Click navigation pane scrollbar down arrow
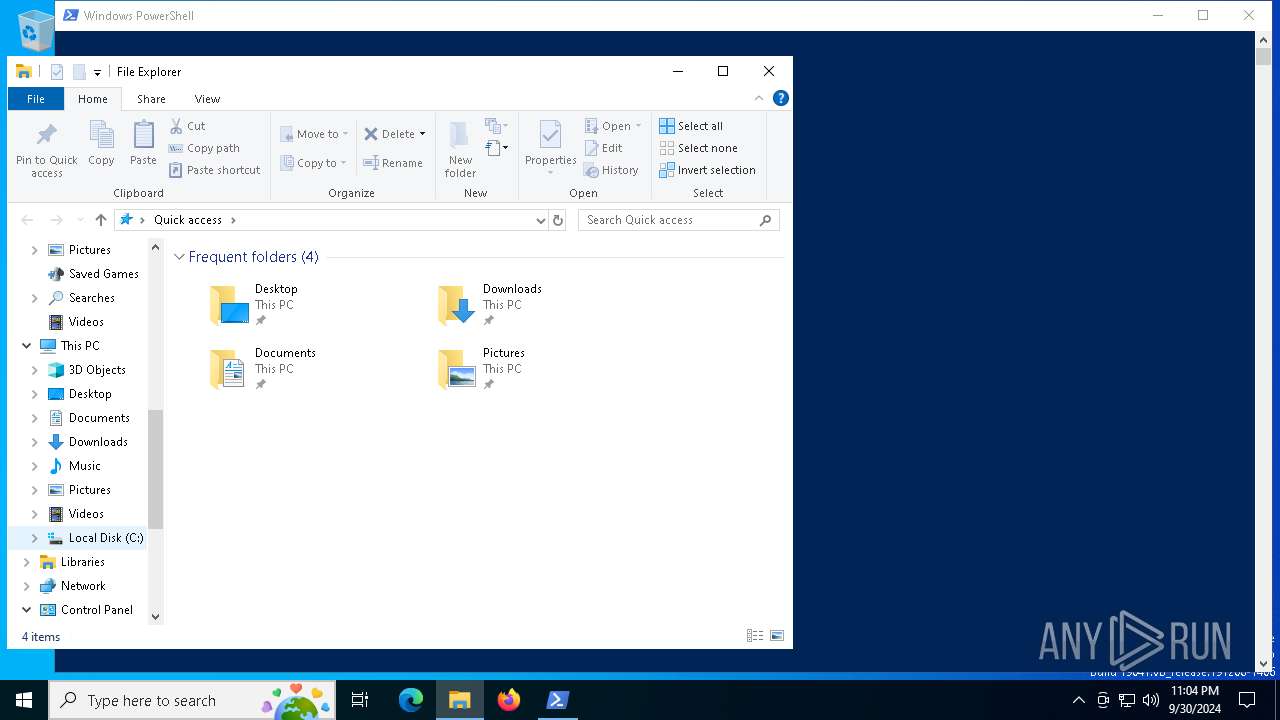This screenshot has width=1280, height=720. point(155,617)
